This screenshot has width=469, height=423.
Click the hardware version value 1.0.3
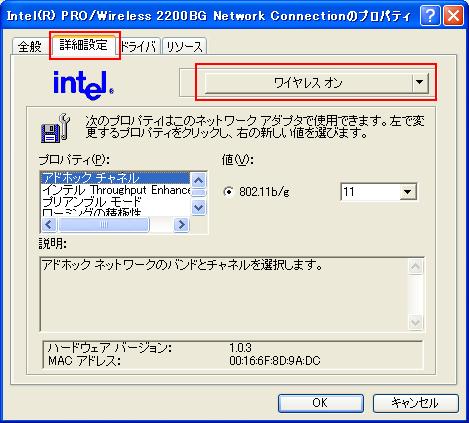pos(240,348)
